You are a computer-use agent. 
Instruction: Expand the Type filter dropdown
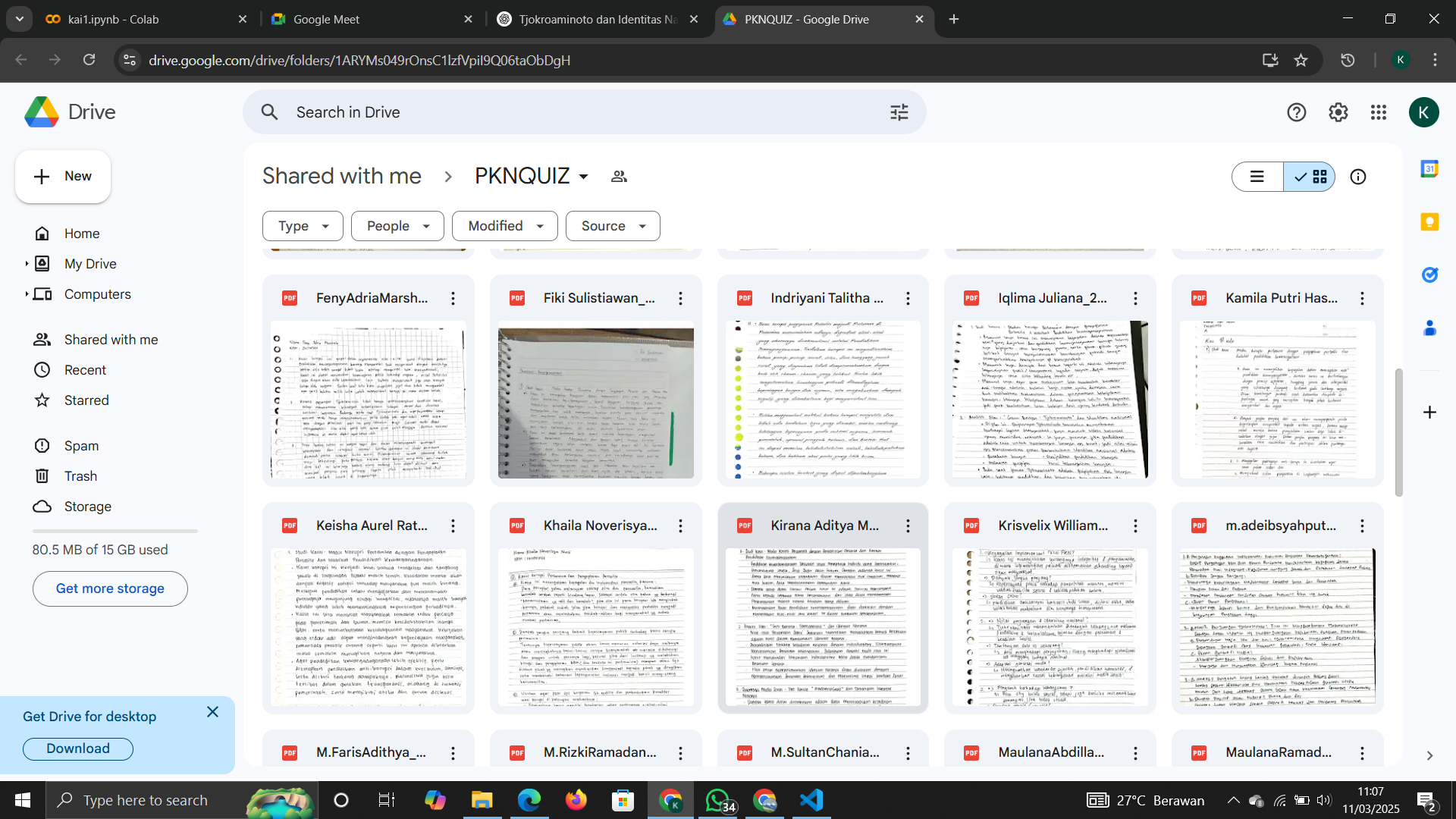303,226
